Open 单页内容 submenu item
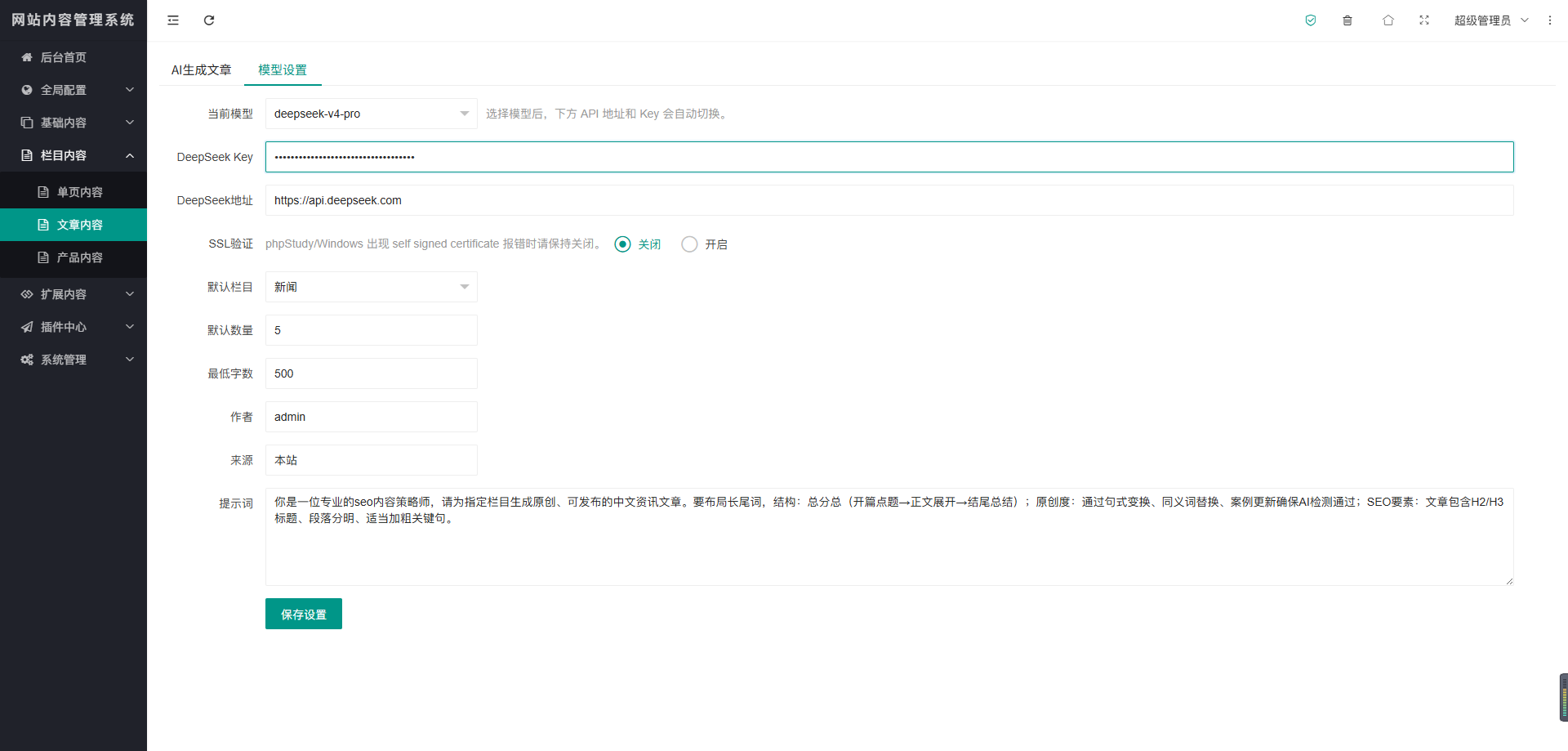The image size is (1568, 751). (73, 192)
